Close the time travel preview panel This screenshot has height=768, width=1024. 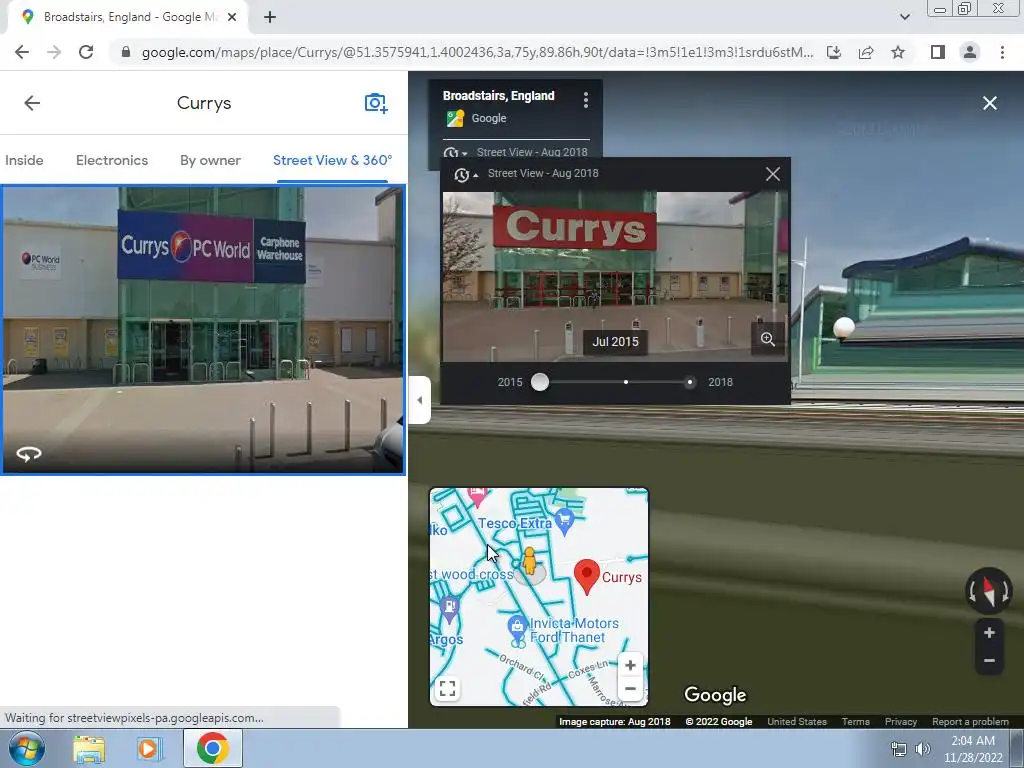point(773,174)
